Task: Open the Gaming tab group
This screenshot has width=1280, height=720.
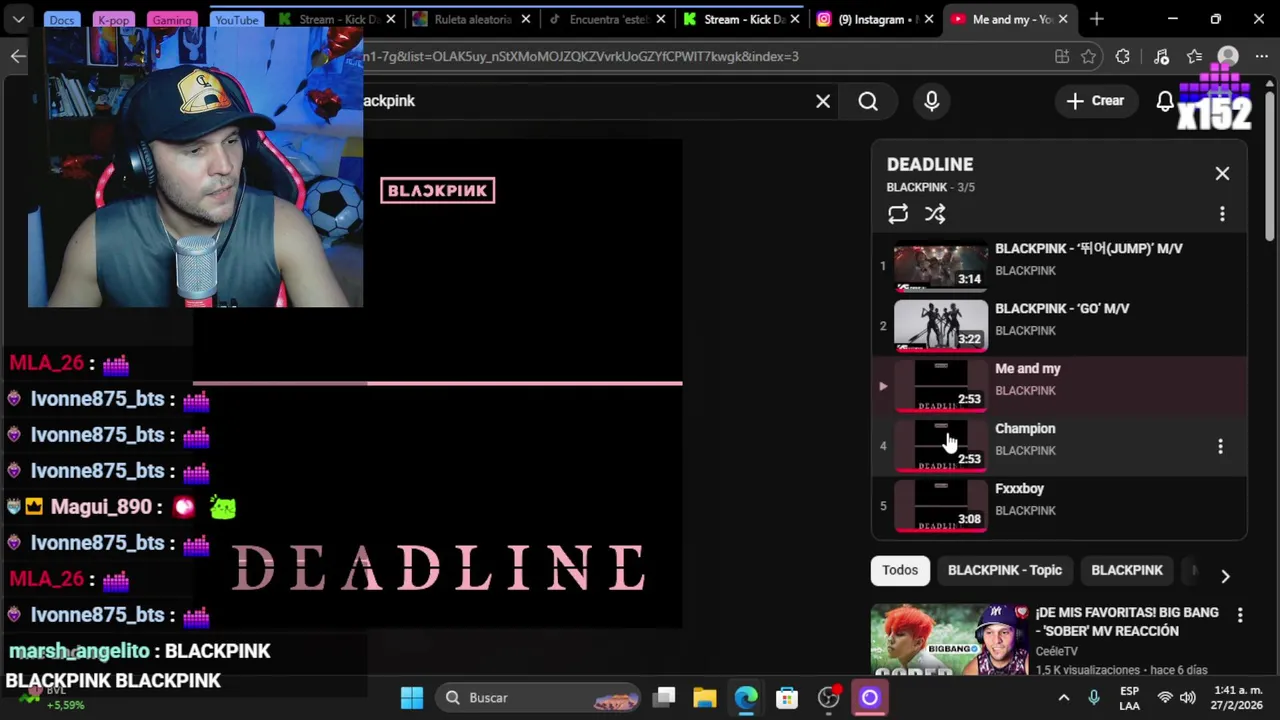Action: (x=171, y=20)
